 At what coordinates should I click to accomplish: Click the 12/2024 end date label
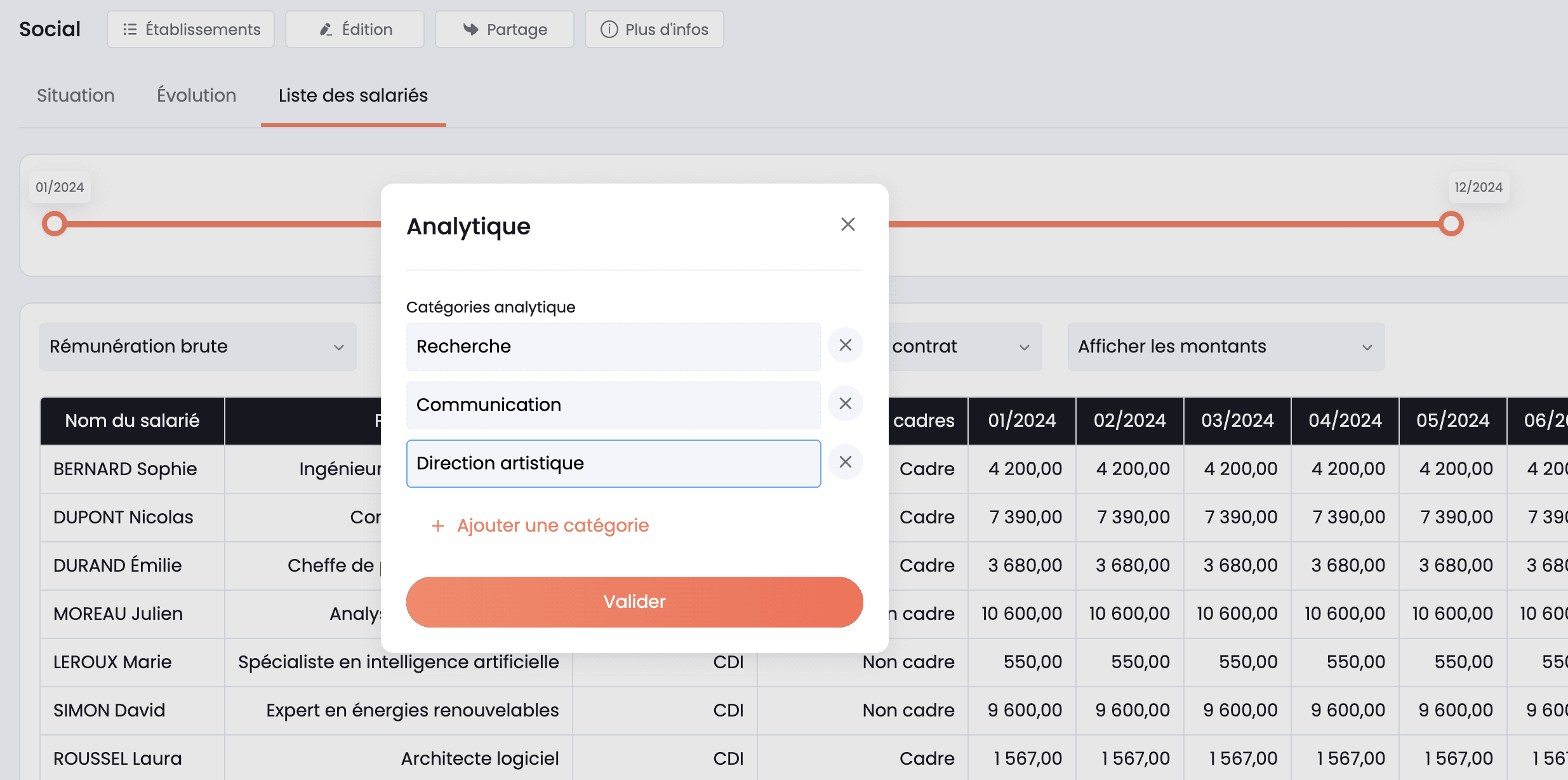tap(1478, 187)
